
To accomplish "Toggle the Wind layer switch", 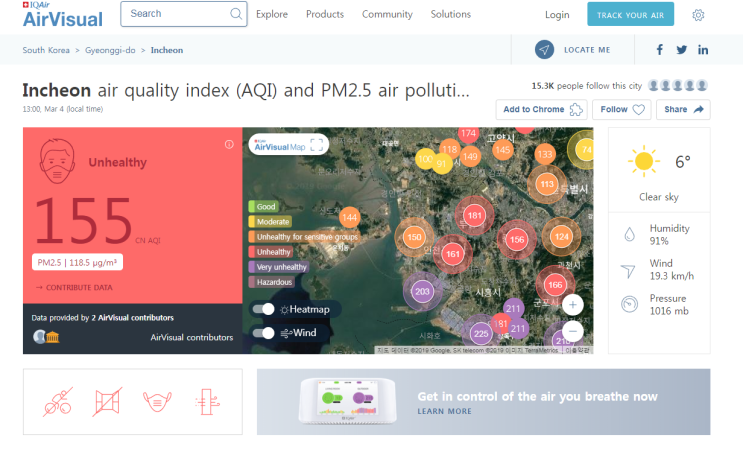I will point(264,332).
